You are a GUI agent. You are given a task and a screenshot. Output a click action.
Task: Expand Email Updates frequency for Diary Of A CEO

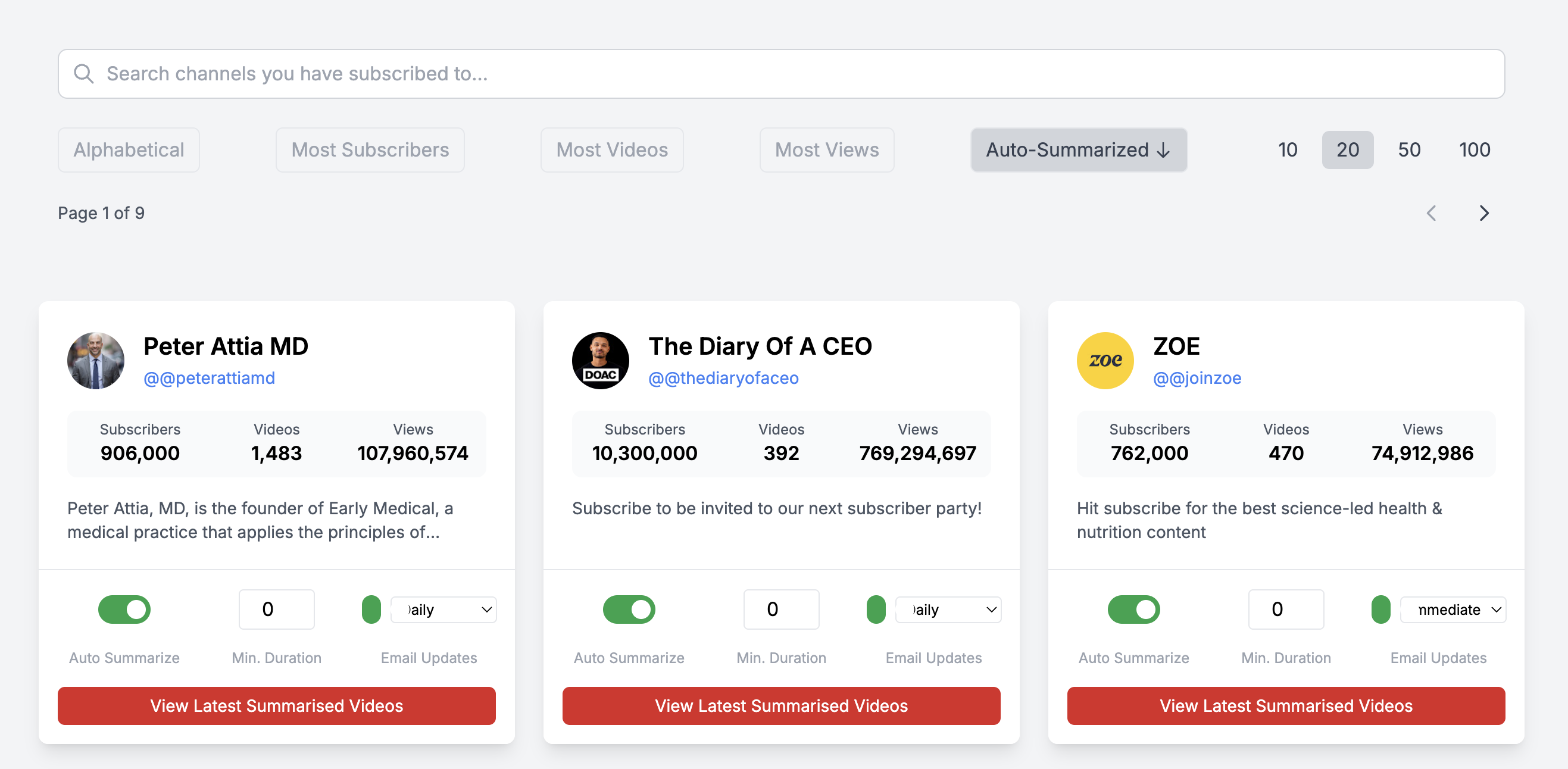(948, 609)
